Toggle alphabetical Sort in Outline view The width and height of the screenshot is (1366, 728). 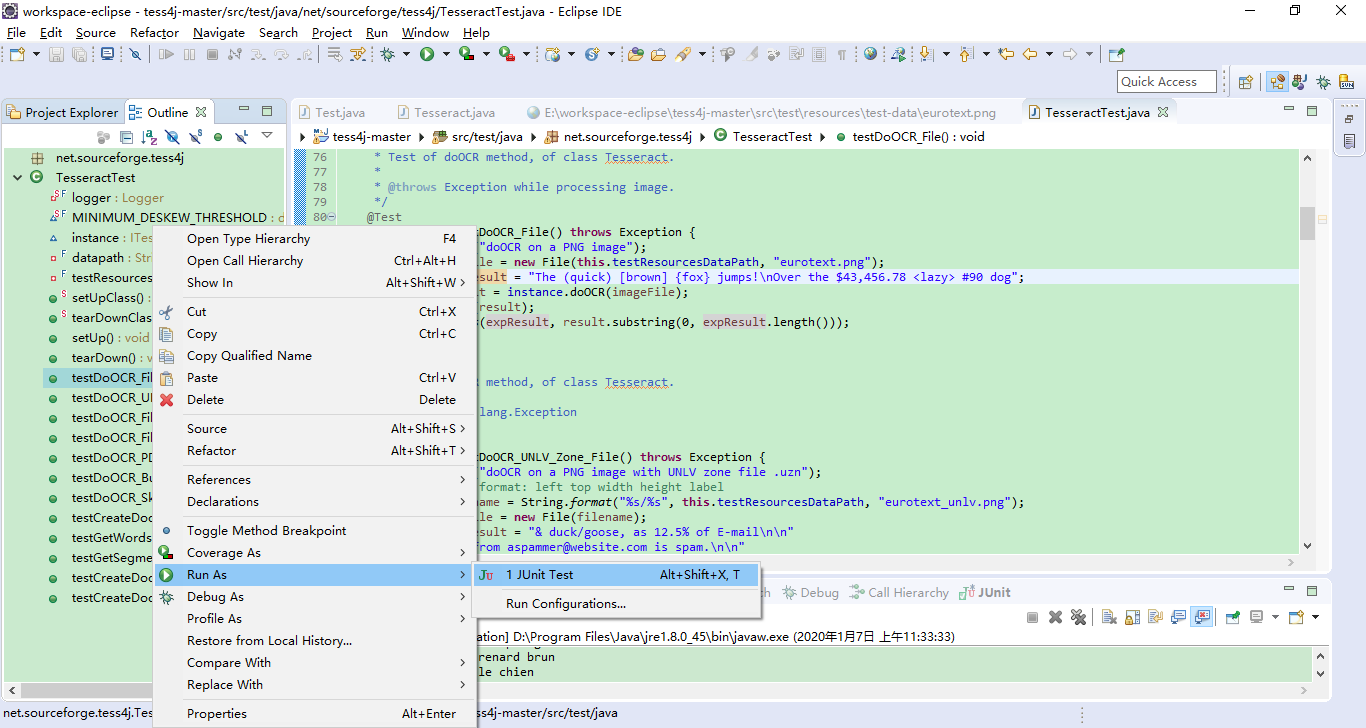pyautogui.click(x=149, y=136)
